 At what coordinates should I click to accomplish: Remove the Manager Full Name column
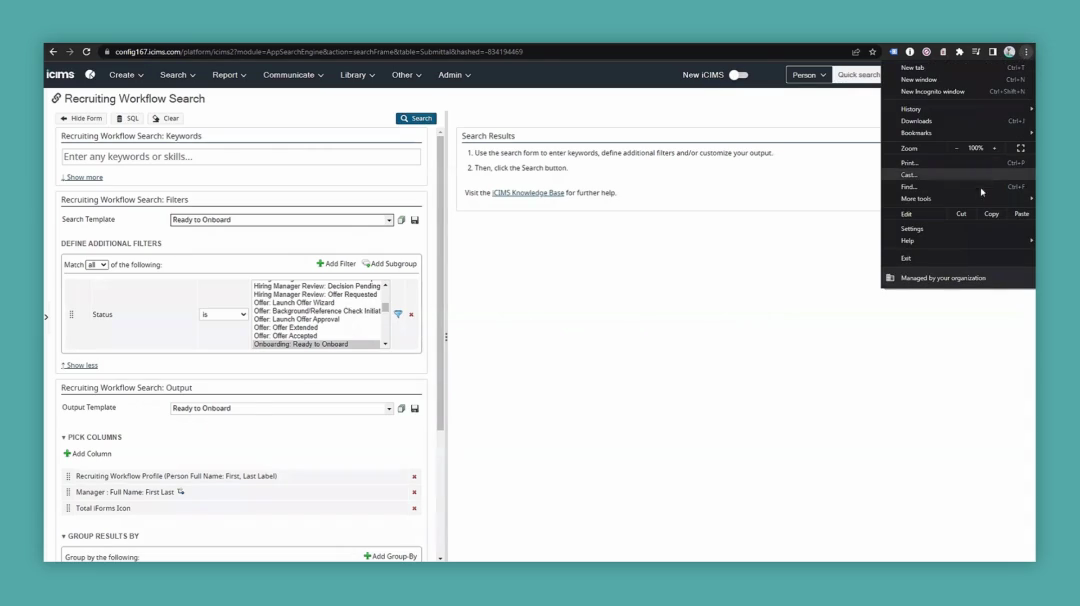414,492
